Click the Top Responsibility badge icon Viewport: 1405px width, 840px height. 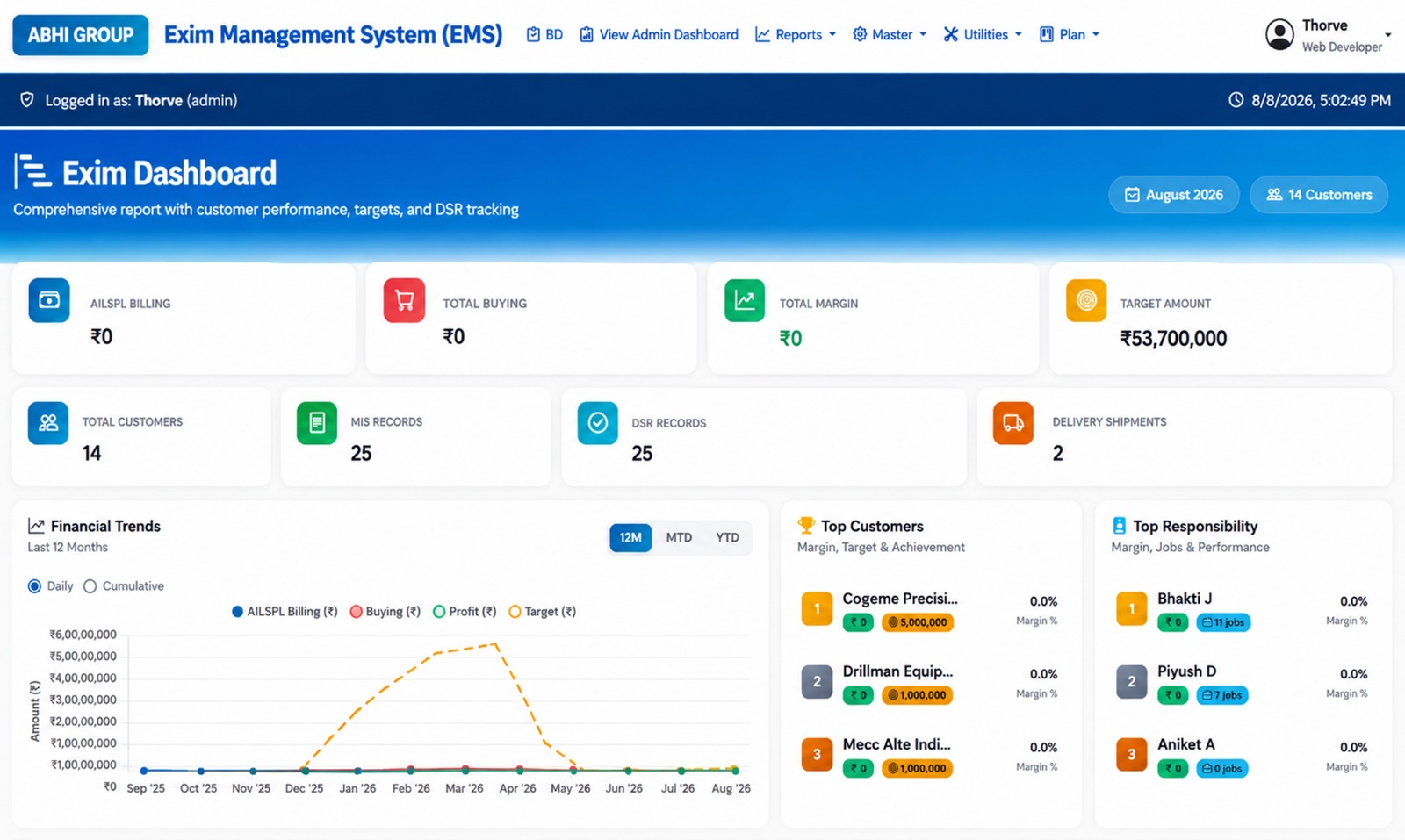pyautogui.click(x=1119, y=525)
